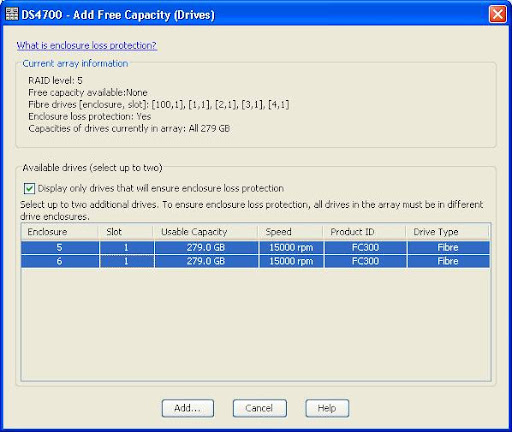
Task: Click 'Enclosure loss protection: Yes' text
Action: coord(89,117)
